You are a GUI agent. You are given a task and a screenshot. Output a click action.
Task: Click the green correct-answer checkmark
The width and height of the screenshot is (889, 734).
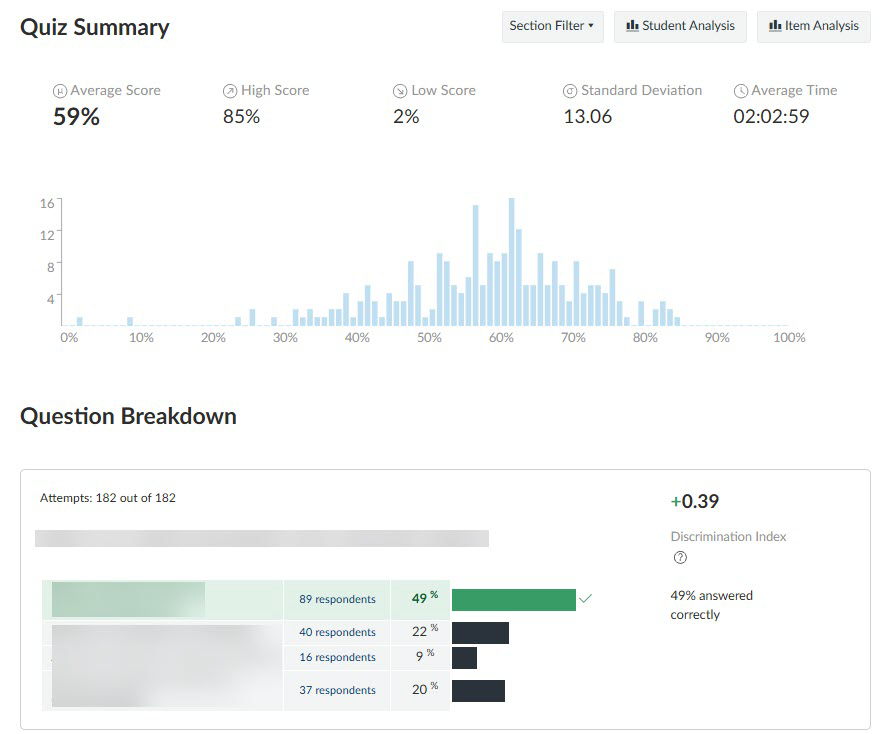586,598
